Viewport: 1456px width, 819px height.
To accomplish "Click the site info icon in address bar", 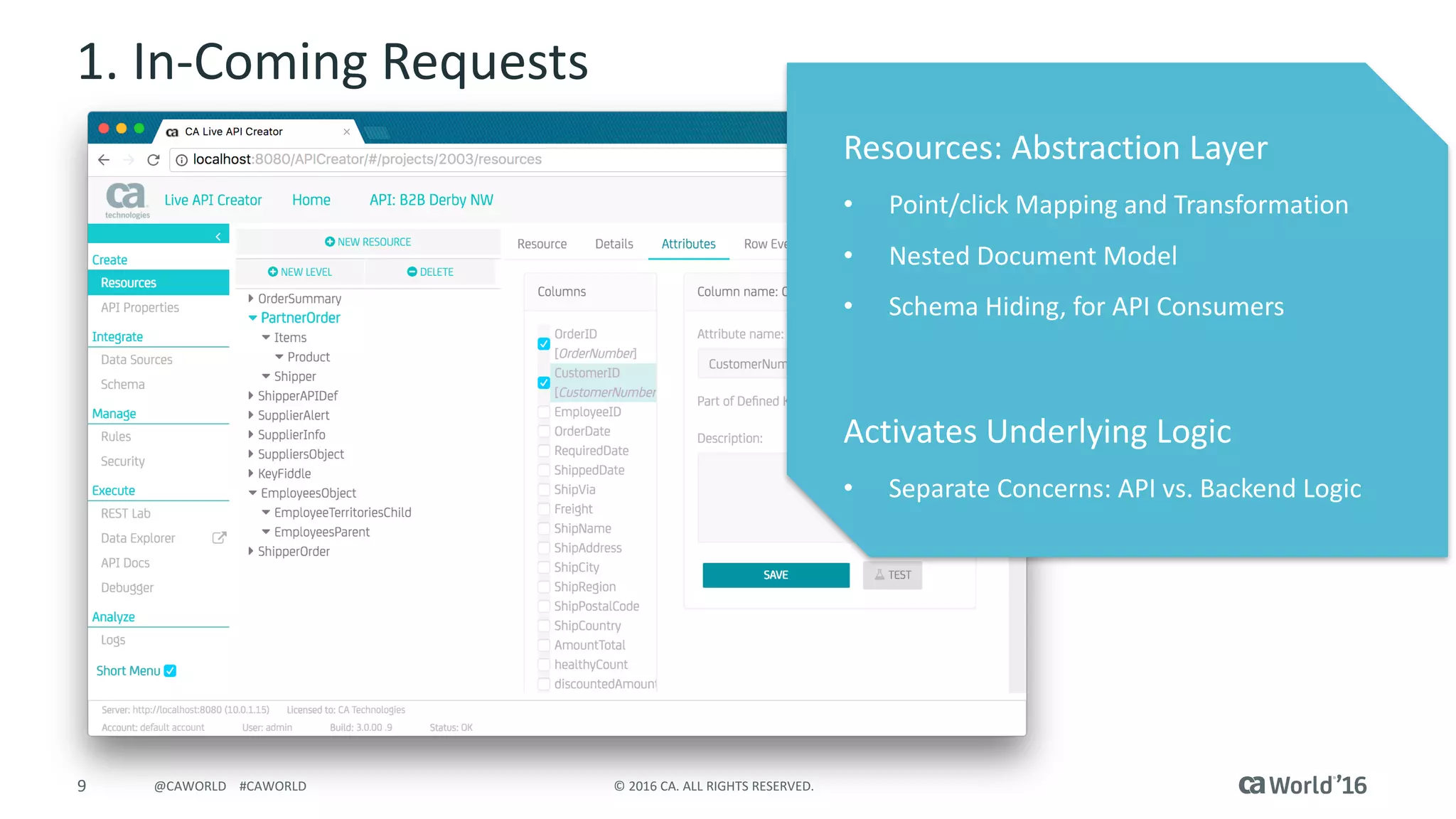I will click(x=181, y=160).
